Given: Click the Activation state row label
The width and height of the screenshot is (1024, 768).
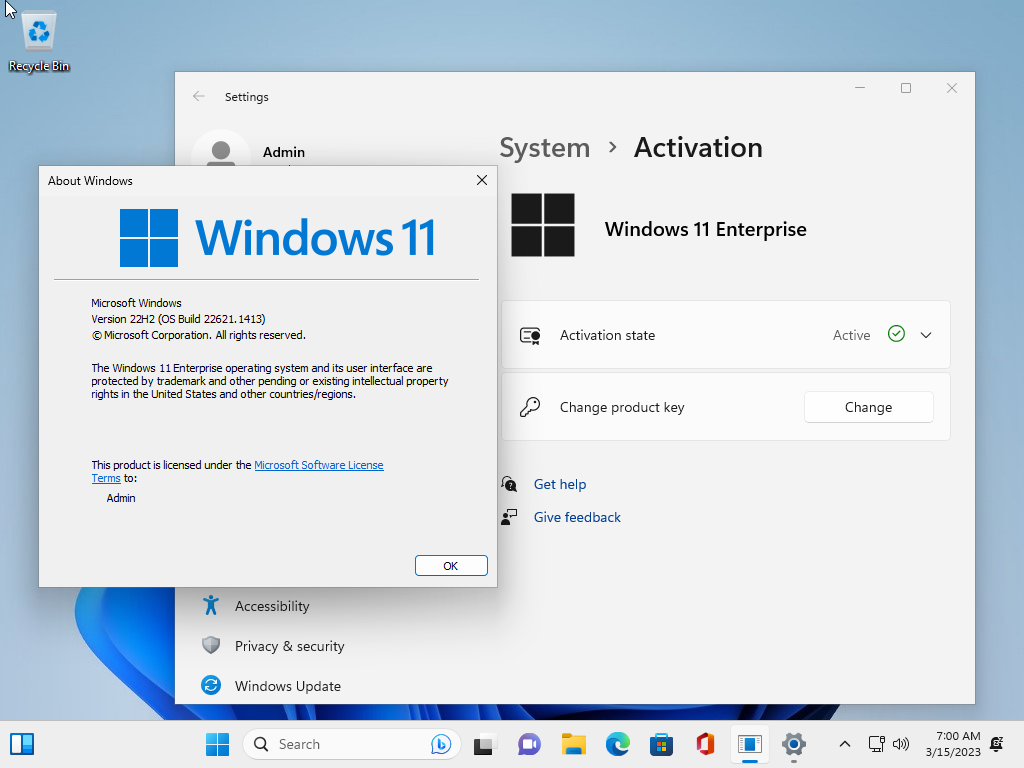Looking at the screenshot, I should point(607,335).
